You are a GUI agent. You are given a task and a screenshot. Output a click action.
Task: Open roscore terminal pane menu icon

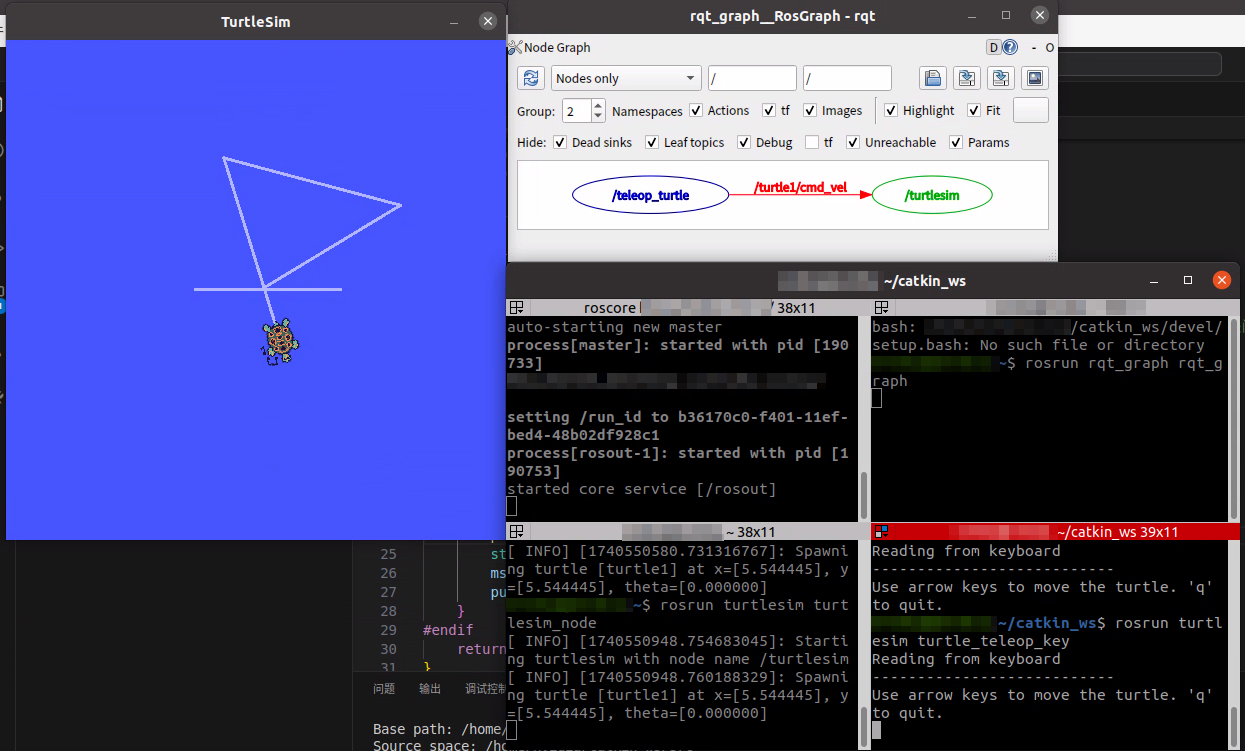point(516,308)
